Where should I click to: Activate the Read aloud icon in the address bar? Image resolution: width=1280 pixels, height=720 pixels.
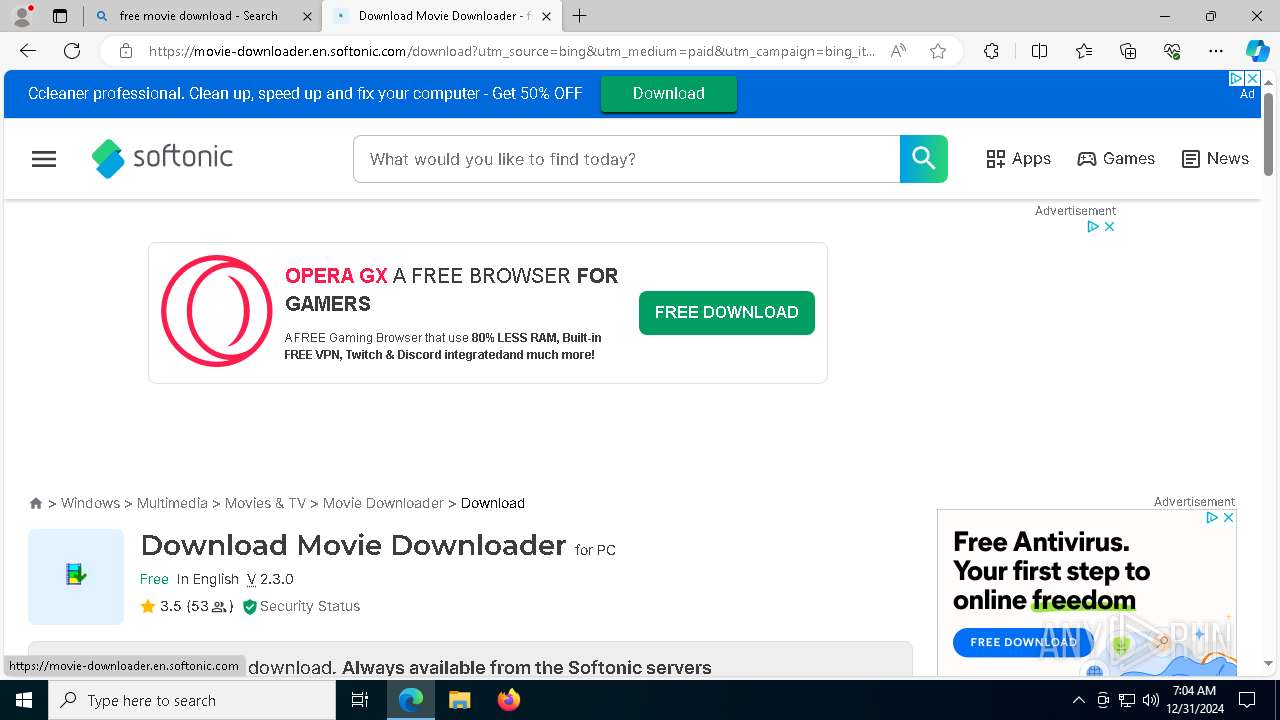click(898, 51)
